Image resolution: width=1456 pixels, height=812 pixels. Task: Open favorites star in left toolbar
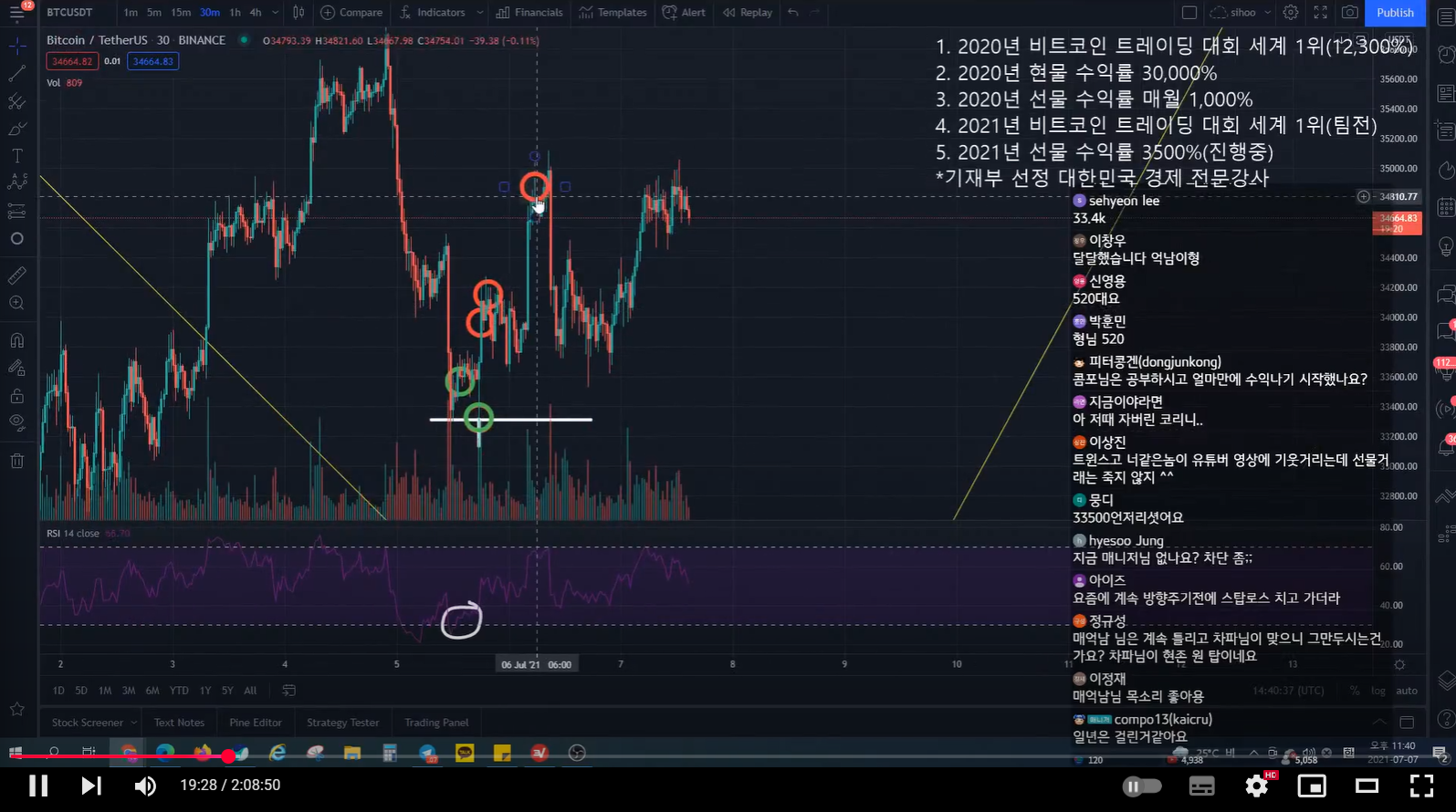click(x=17, y=709)
